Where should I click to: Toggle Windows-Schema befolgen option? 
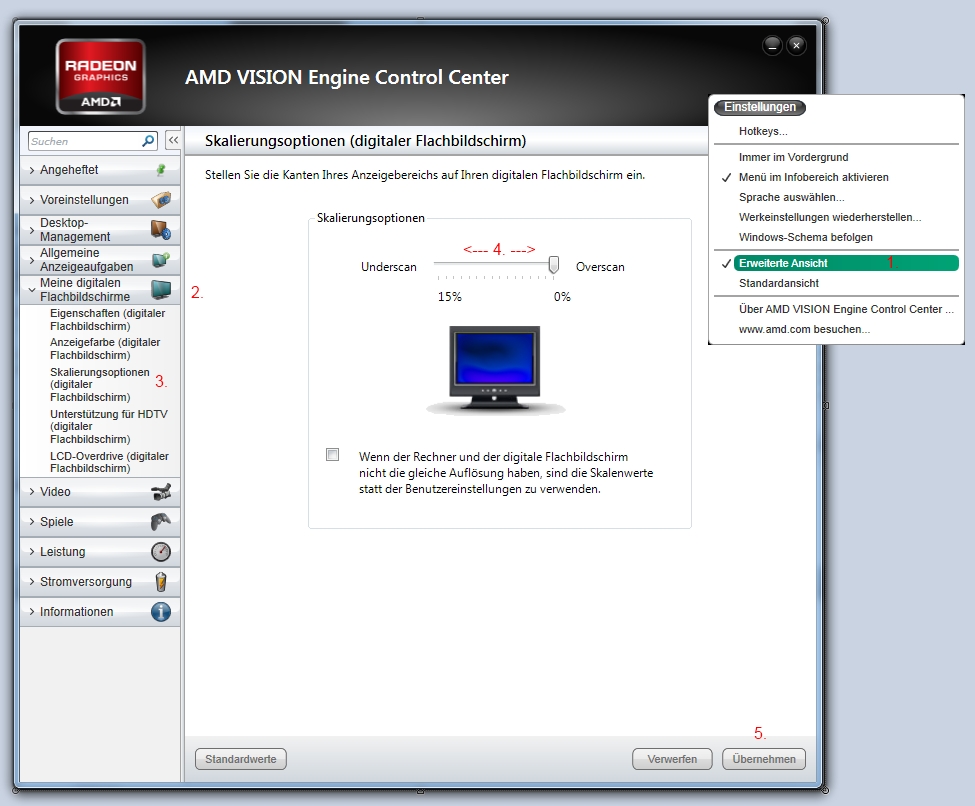pyautogui.click(x=805, y=237)
